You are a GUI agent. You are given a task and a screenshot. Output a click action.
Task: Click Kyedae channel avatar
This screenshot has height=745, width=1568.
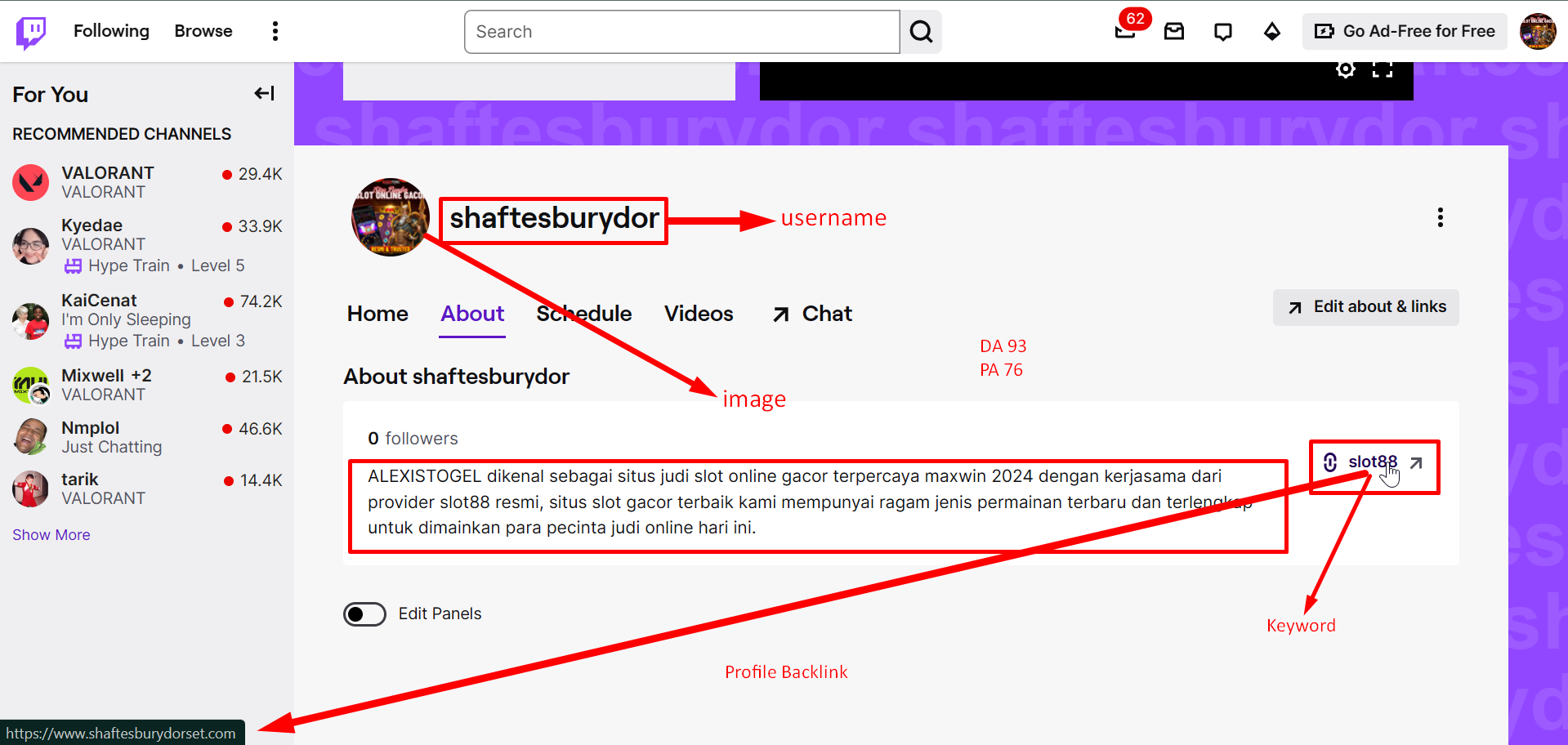(x=31, y=246)
